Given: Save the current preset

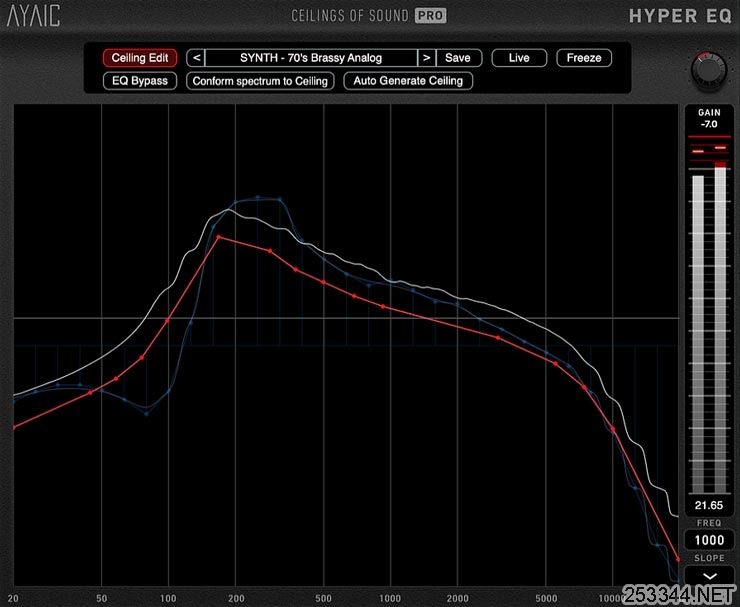Looking at the screenshot, I should [458, 58].
